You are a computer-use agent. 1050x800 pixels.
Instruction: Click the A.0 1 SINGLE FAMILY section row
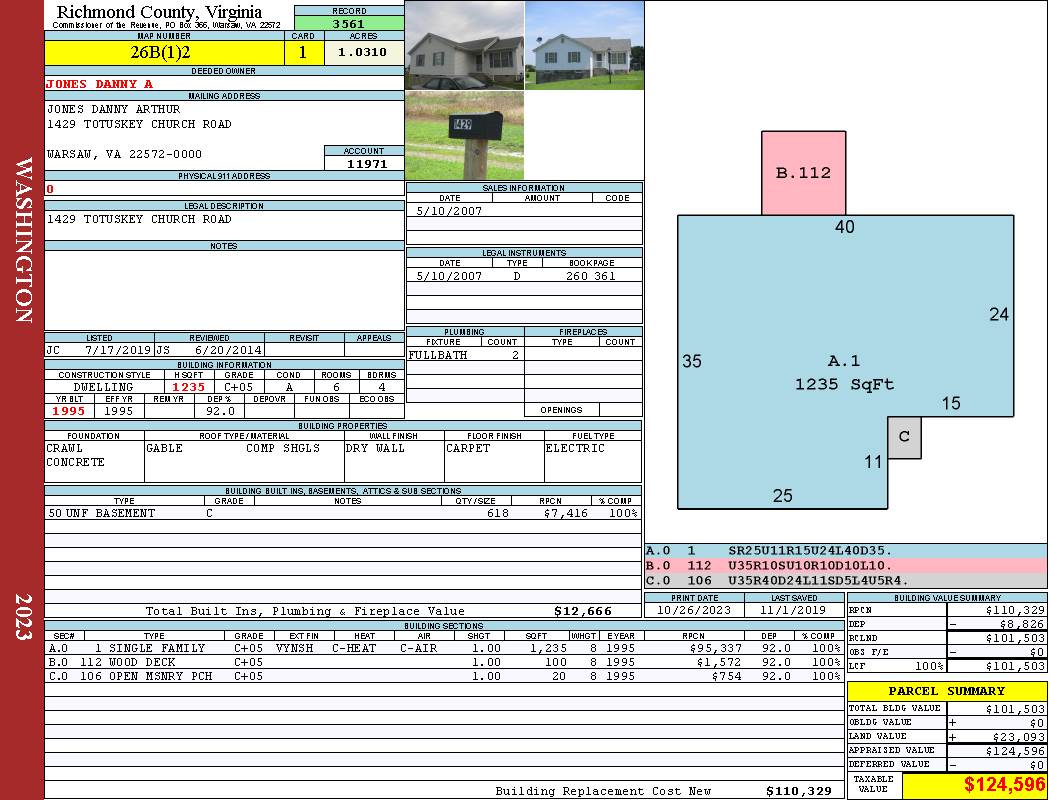(x=445, y=648)
